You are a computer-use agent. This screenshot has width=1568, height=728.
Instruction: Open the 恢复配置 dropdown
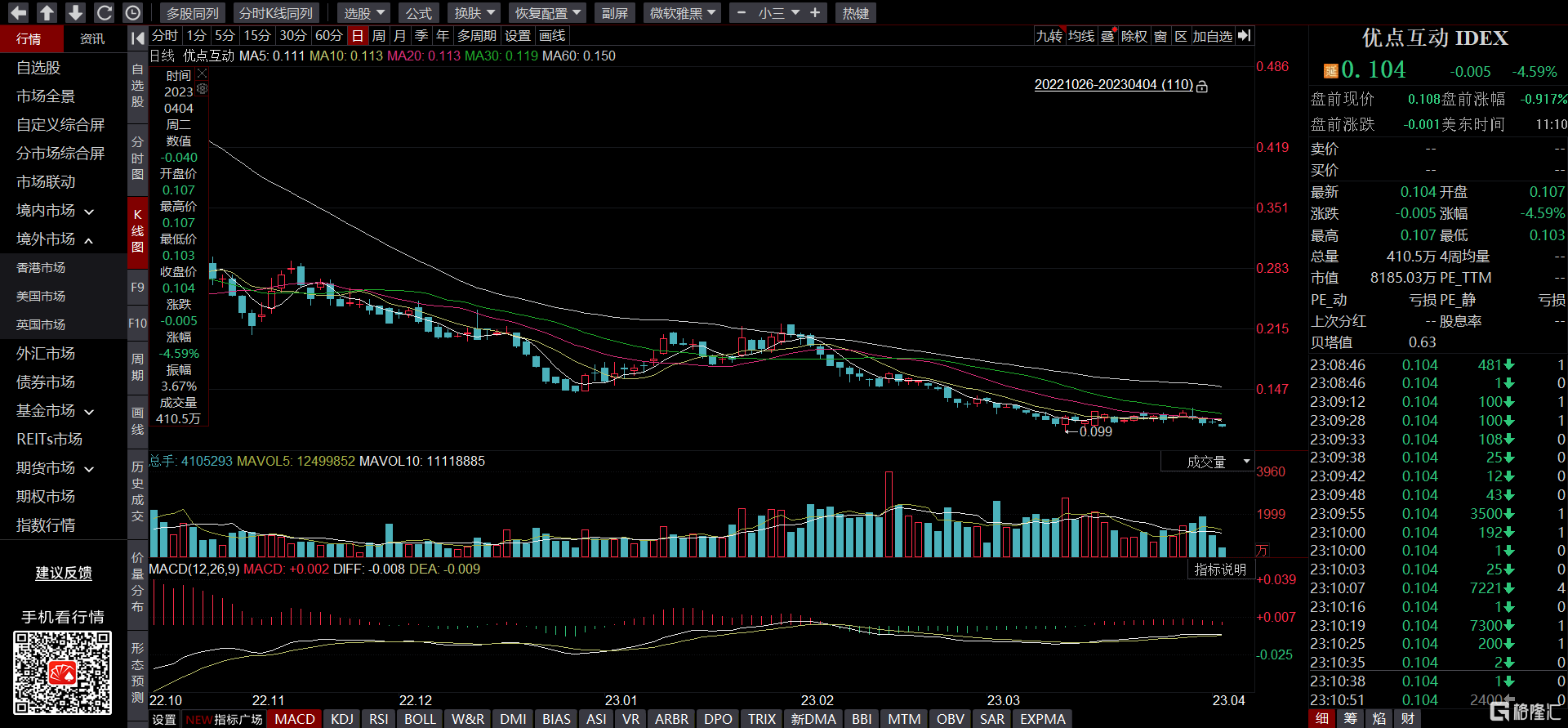click(547, 13)
